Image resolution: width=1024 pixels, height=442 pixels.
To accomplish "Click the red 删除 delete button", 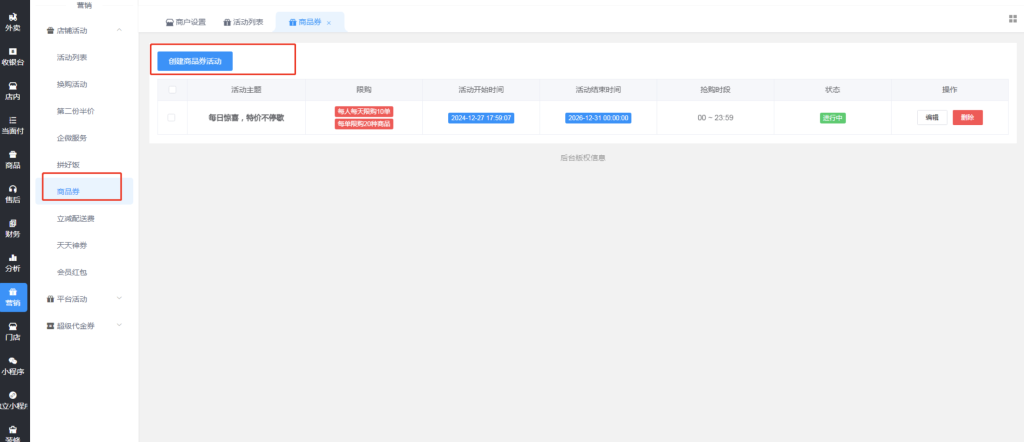I will click(967, 117).
